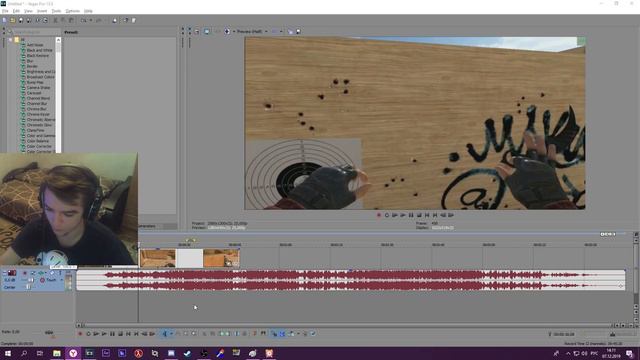The height and width of the screenshot is (360, 640).
Task: Open the Tools menu
Action: coord(56,11)
